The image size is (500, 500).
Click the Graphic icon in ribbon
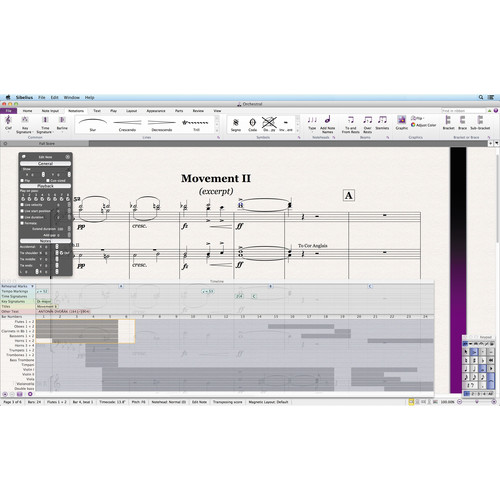(402, 122)
